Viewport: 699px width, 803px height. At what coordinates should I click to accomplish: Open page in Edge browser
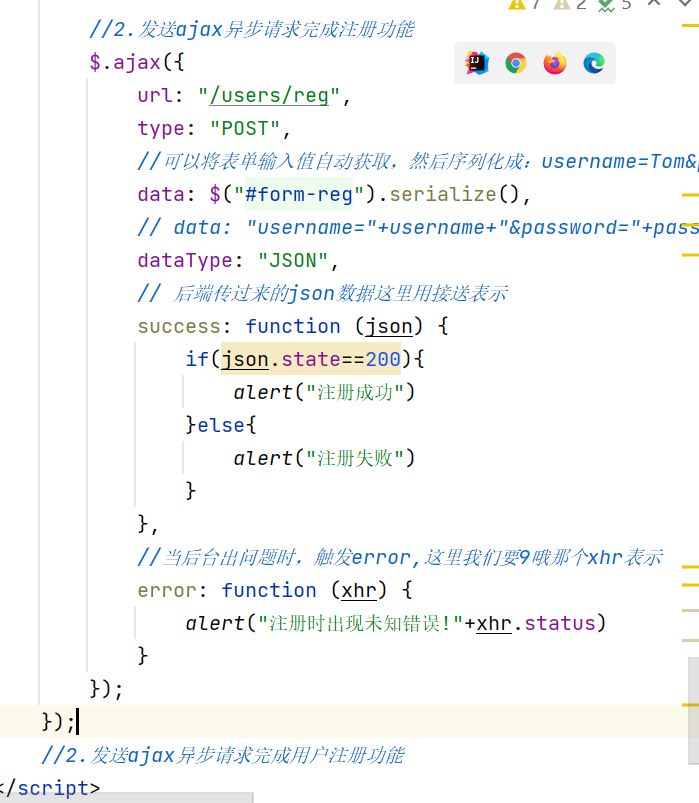coord(594,64)
